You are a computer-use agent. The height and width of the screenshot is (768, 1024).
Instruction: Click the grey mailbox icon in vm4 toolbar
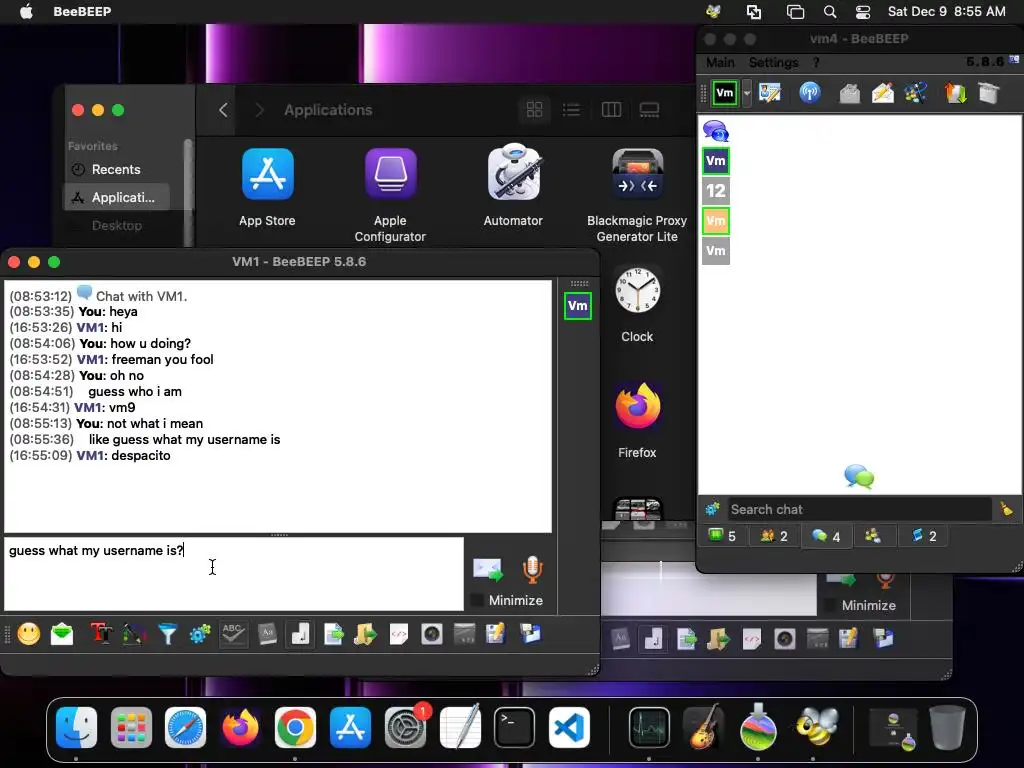850,93
